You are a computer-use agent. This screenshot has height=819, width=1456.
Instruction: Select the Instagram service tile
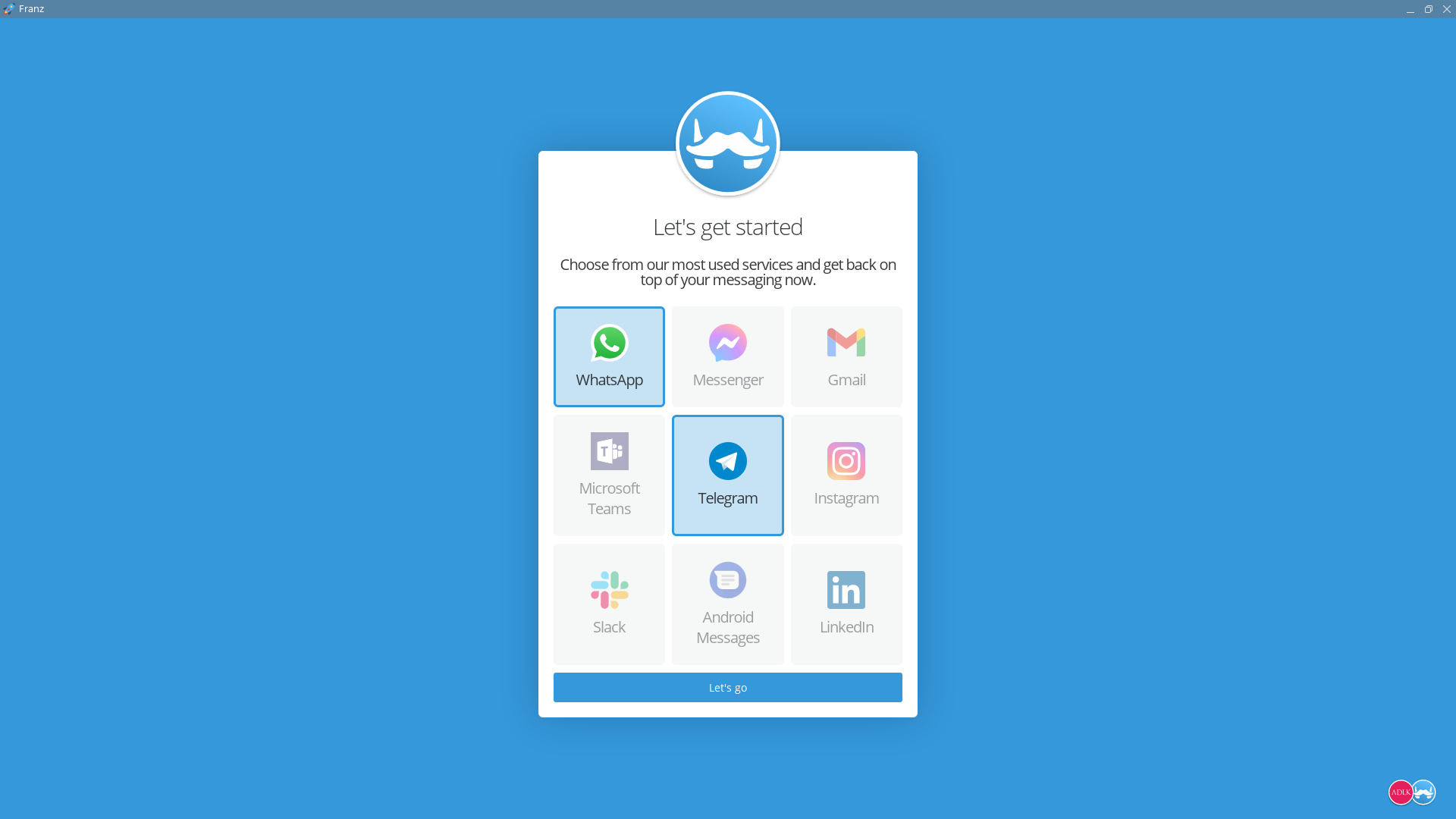pyautogui.click(x=846, y=475)
